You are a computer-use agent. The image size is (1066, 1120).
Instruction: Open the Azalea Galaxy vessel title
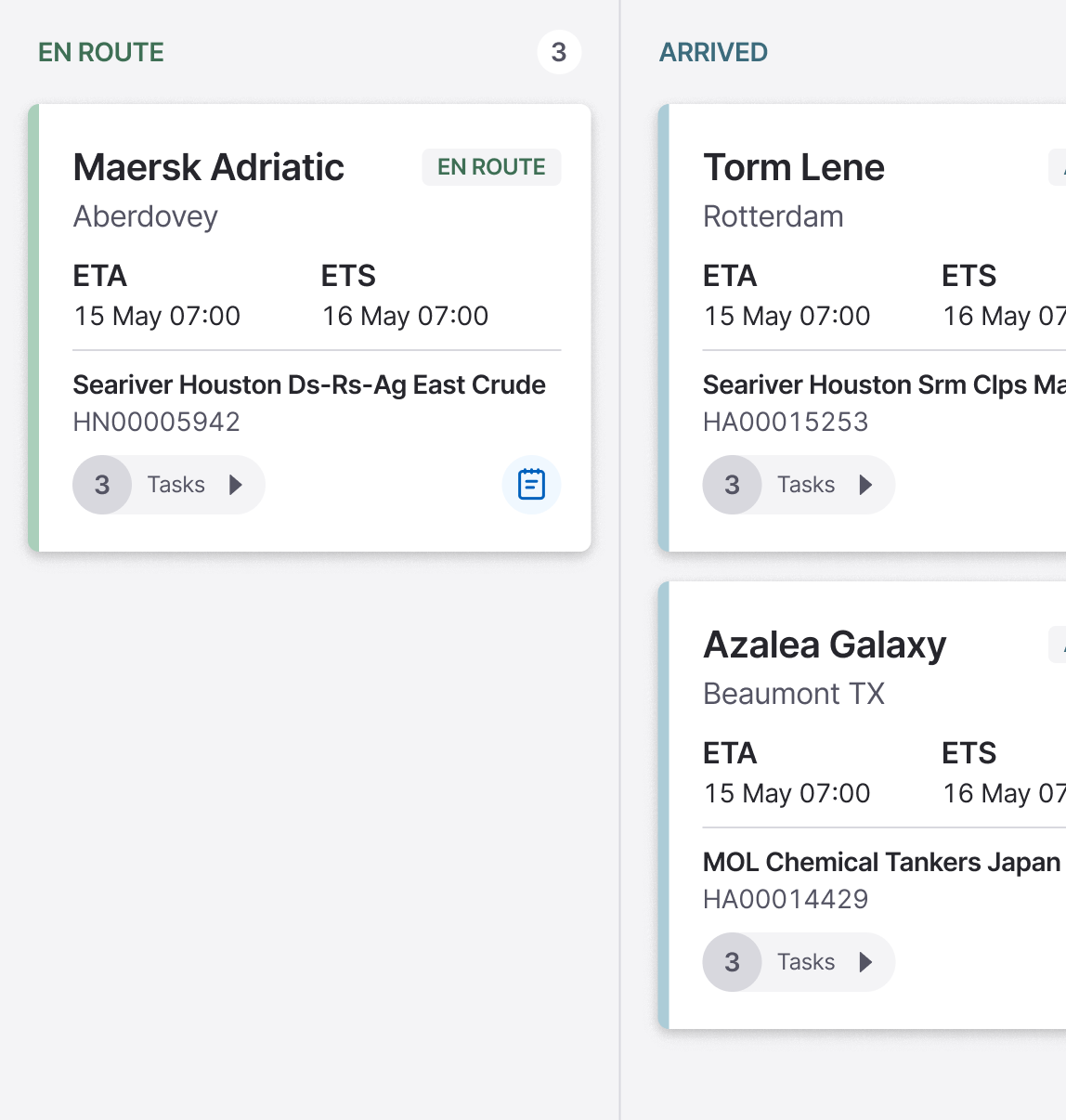(825, 645)
